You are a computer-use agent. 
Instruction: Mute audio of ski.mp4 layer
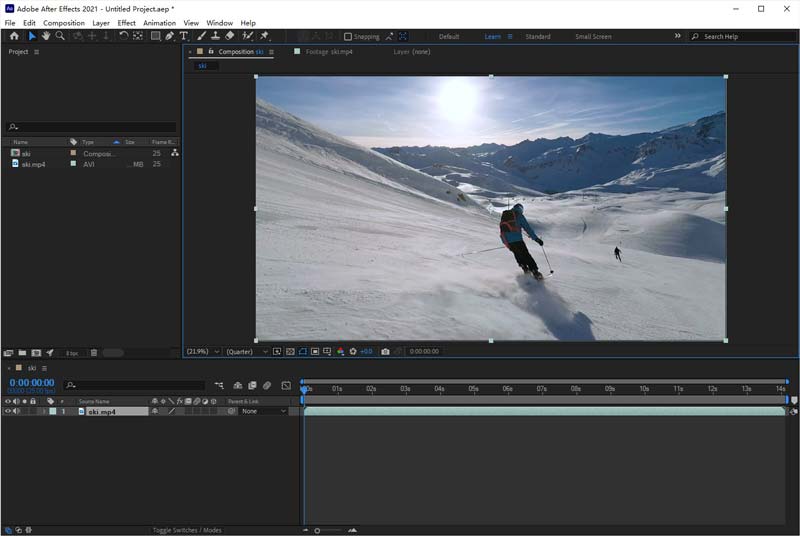tap(16, 411)
